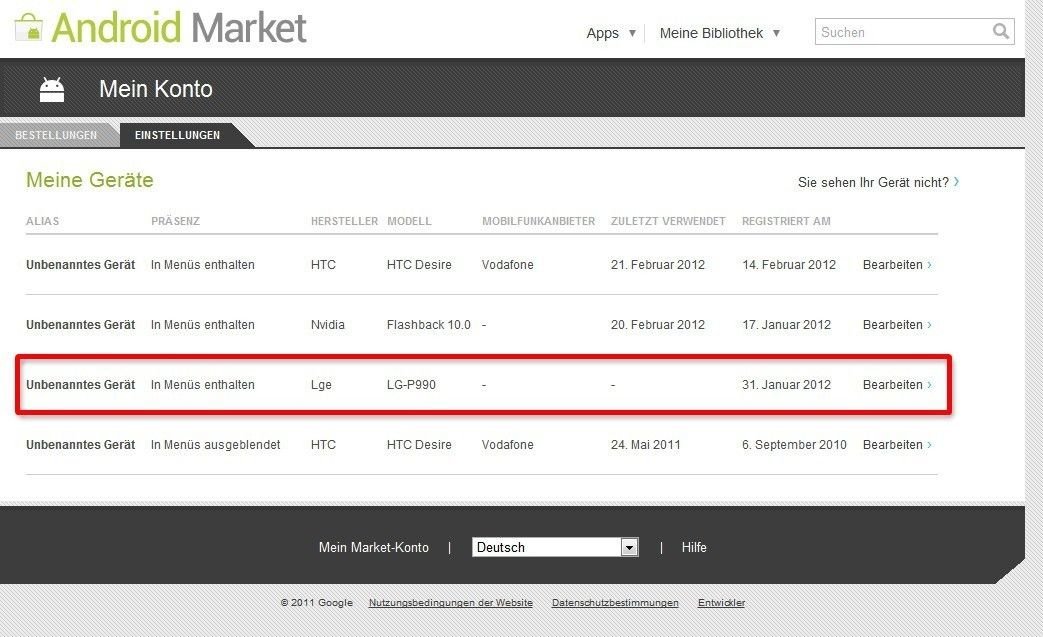The height and width of the screenshot is (637, 1043).
Task: Click the LG-P990 model cell
Action: (x=411, y=384)
